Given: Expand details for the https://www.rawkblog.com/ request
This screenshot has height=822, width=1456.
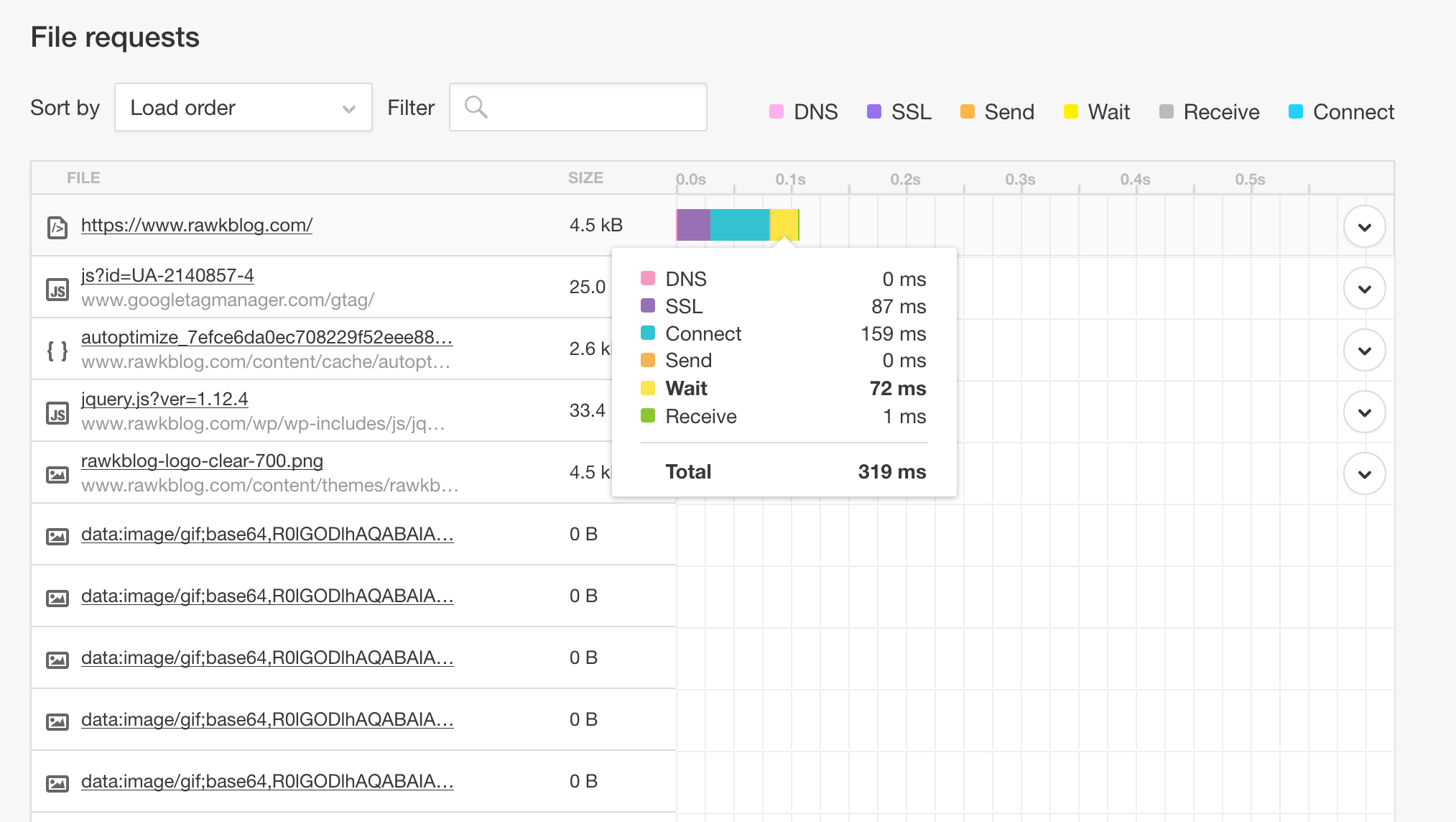Looking at the screenshot, I should (x=1364, y=227).
